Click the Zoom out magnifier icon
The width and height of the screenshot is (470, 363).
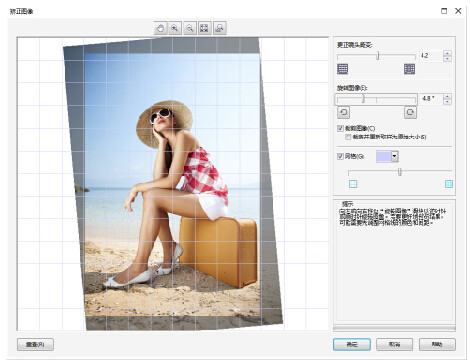190,28
